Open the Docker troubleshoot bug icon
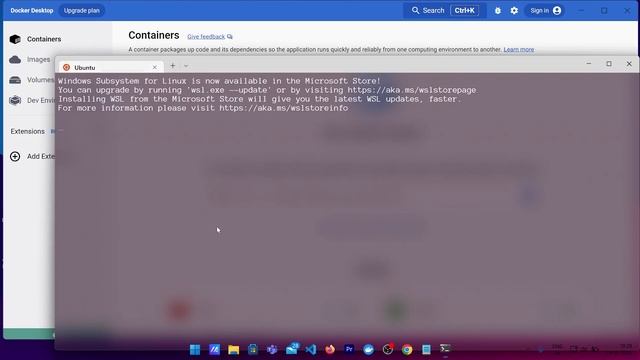Viewport: 640px width, 360px height. click(x=498, y=11)
